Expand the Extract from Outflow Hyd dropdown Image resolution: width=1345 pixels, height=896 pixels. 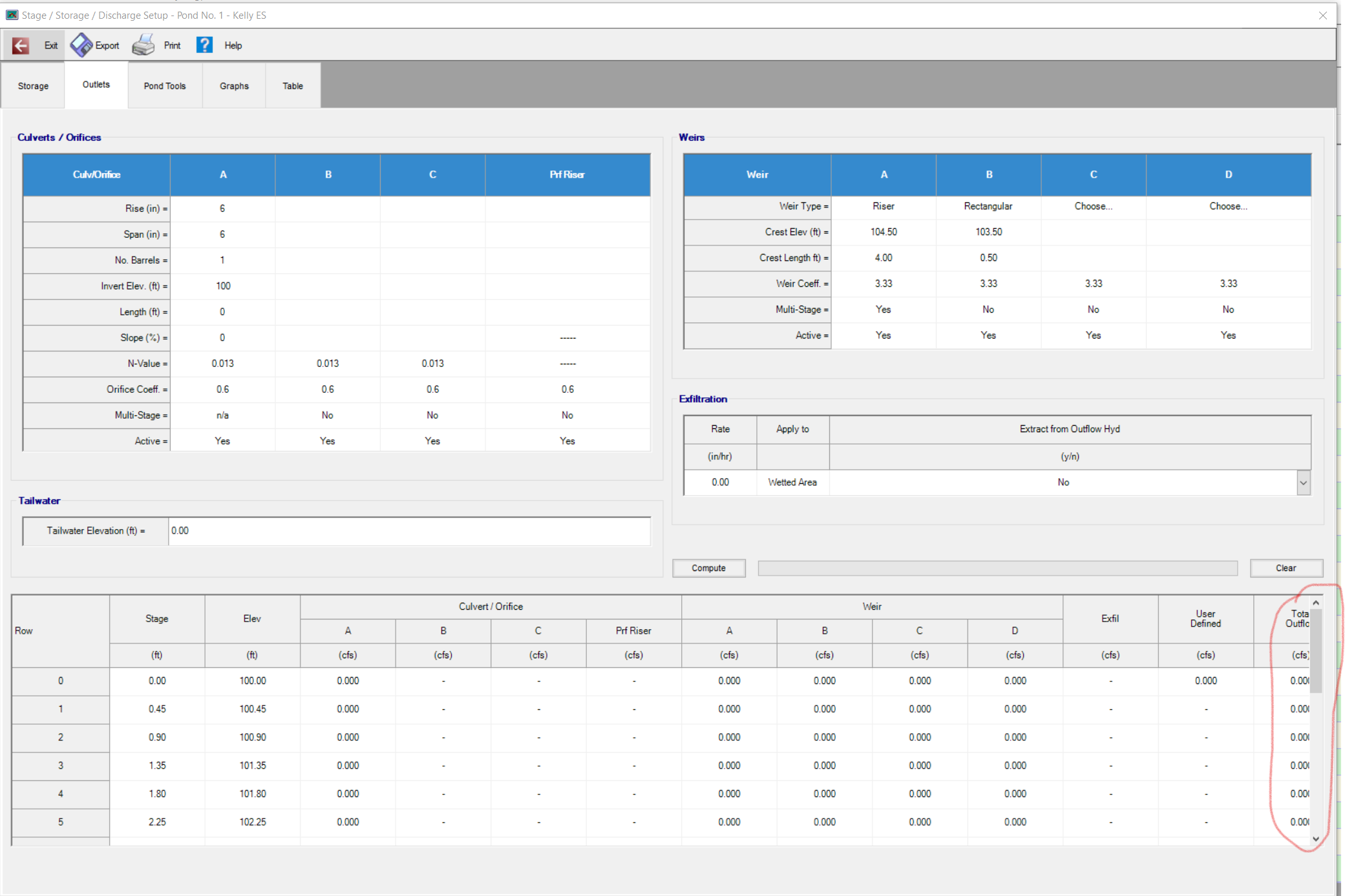point(1304,483)
